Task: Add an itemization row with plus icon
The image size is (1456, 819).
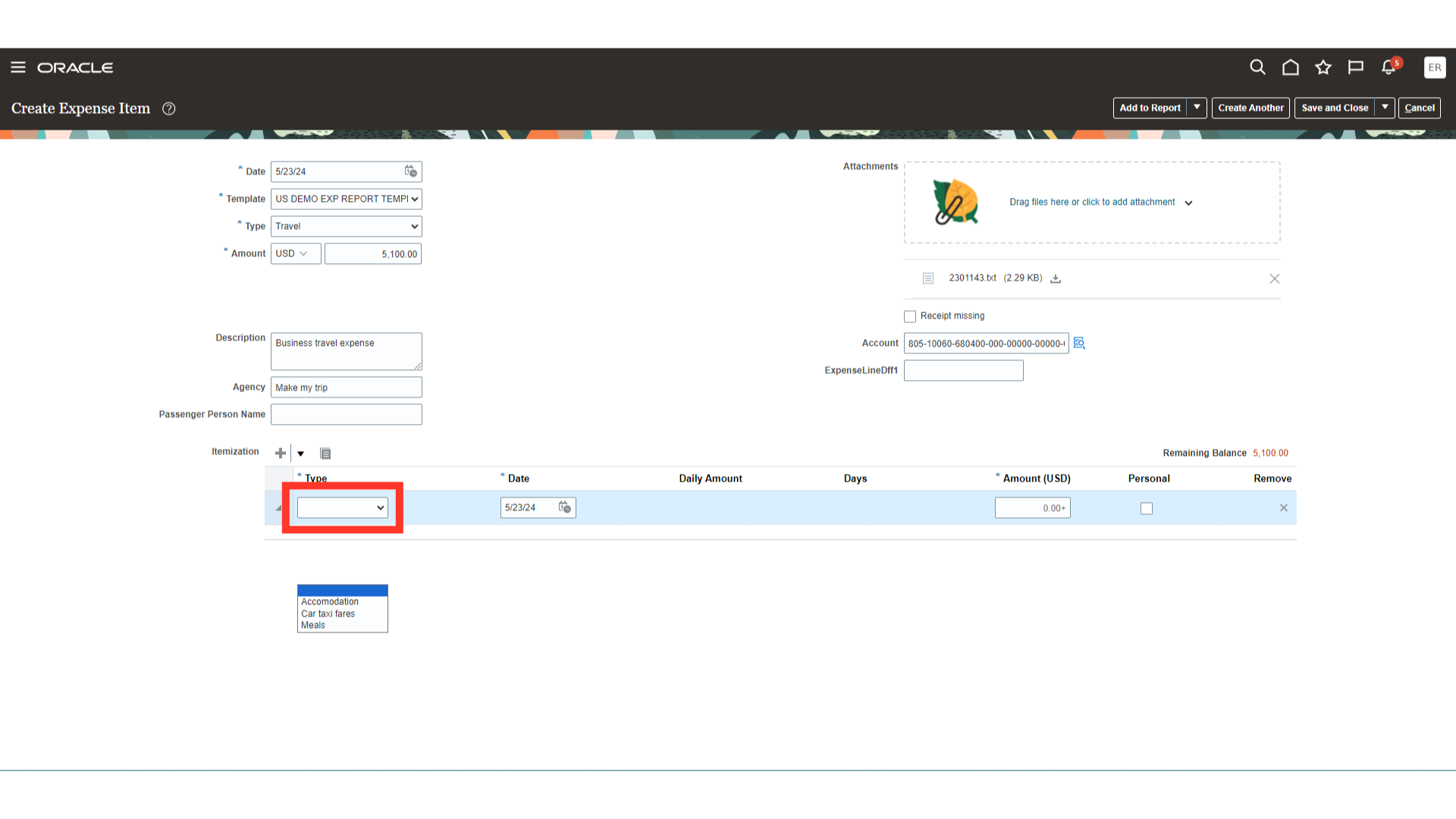Action: pos(281,453)
